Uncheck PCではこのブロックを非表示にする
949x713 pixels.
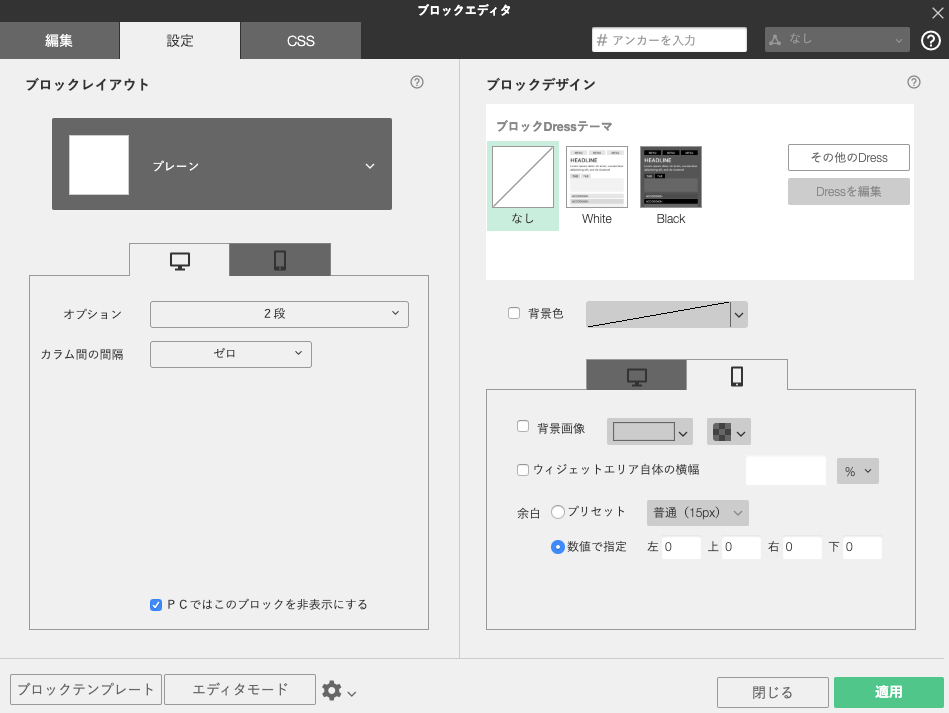click(156, 604)
